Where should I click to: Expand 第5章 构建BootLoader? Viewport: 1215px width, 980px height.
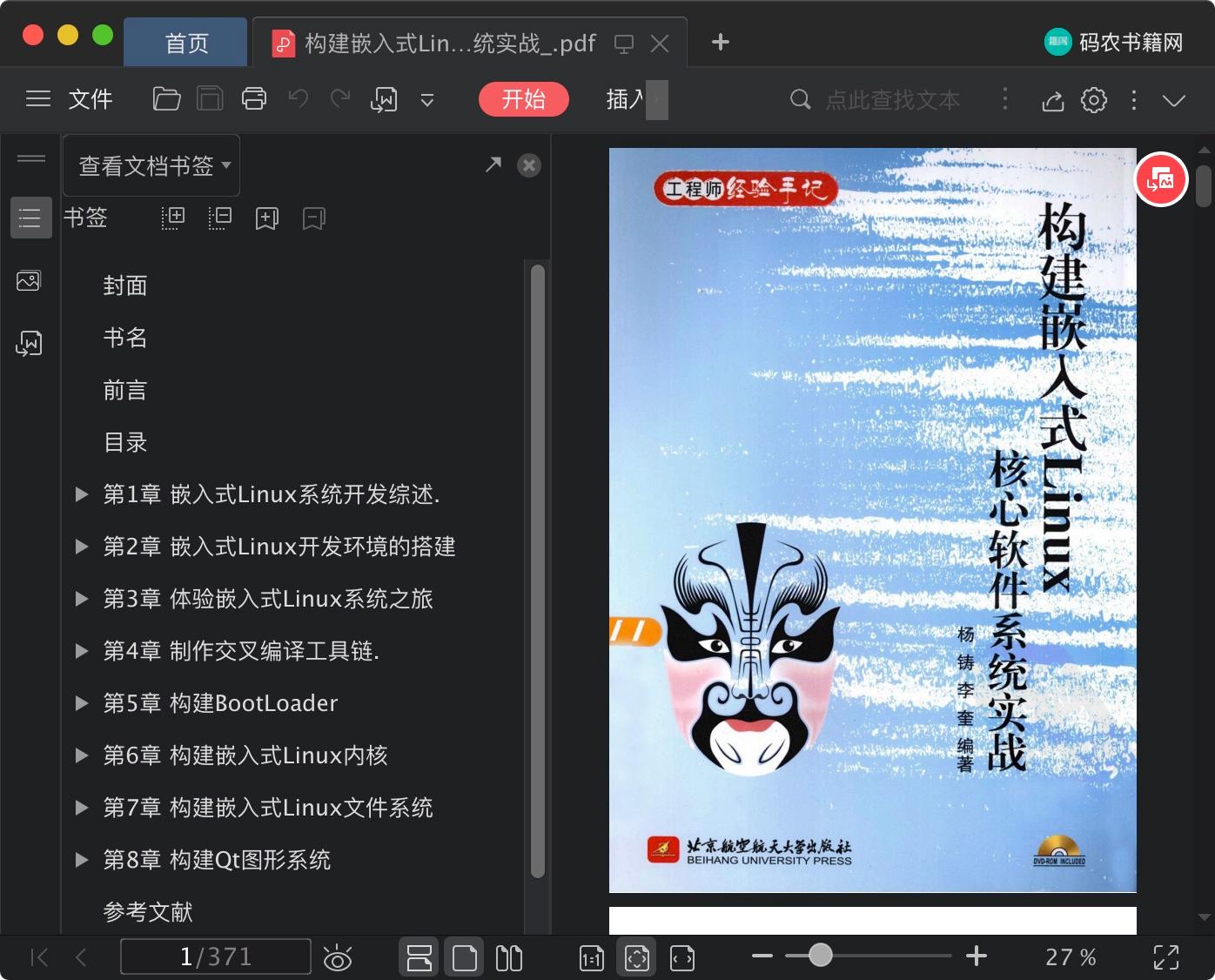82,703
